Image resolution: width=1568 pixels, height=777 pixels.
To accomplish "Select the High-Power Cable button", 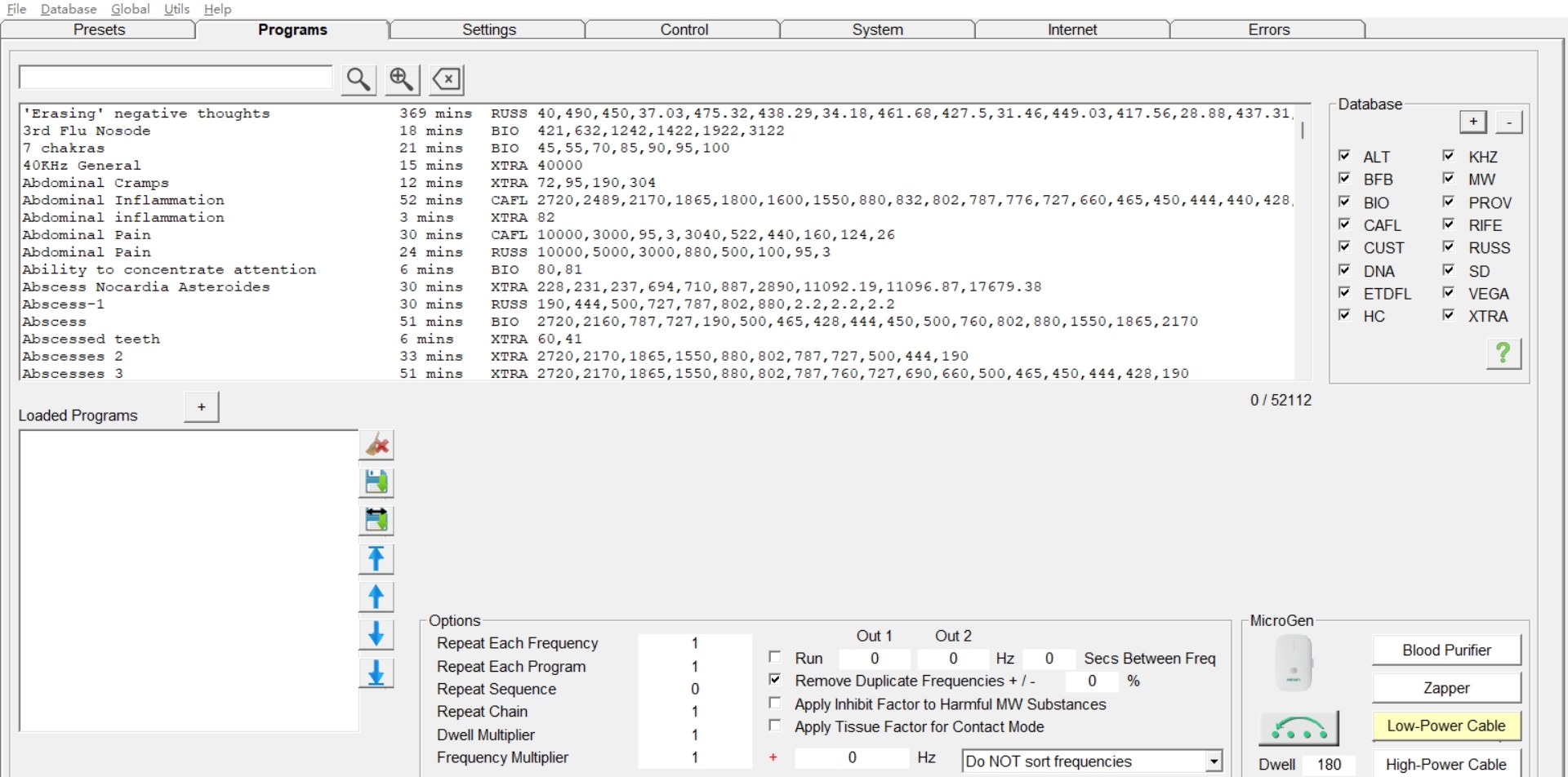I will (1445, 764).
